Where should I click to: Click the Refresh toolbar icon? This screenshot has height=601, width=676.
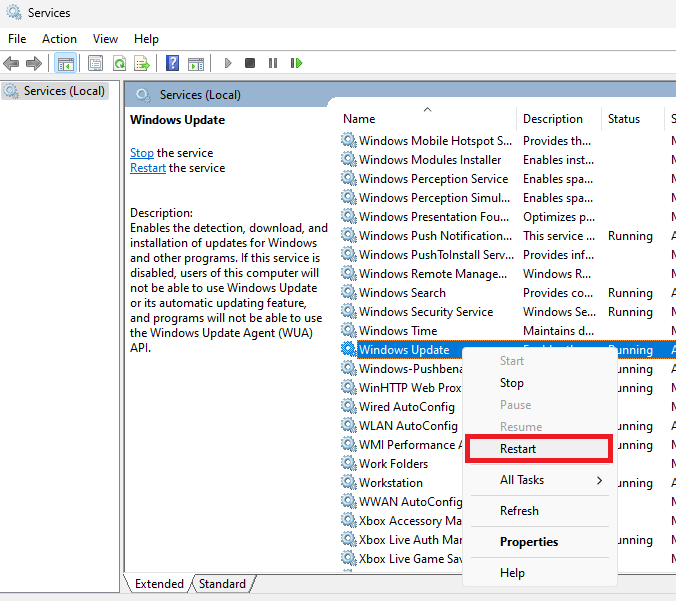119,63
